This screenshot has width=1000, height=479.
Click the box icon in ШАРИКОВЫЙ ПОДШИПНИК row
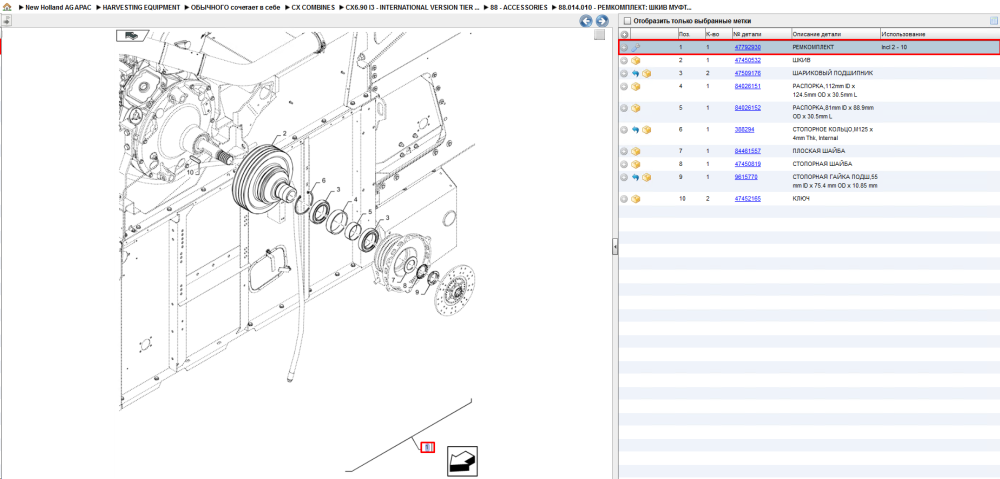[x=646, y=74]
